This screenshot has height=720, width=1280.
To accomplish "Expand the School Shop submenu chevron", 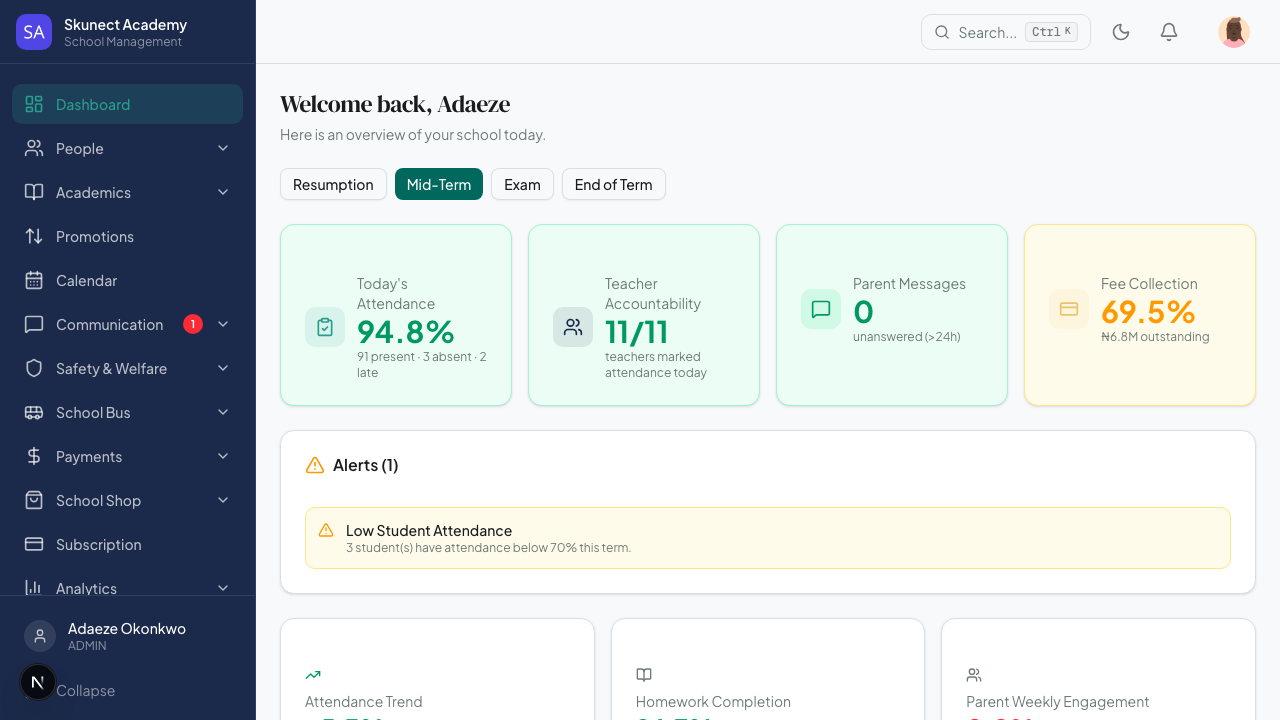I will point(223,500).
